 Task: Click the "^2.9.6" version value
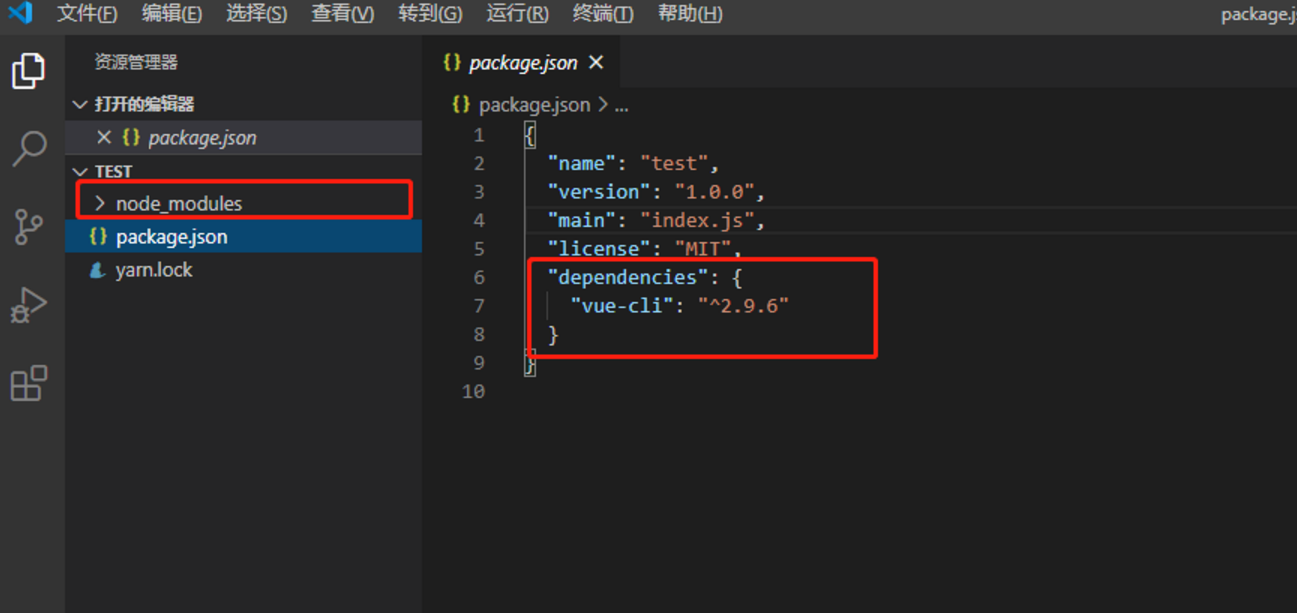743,306
